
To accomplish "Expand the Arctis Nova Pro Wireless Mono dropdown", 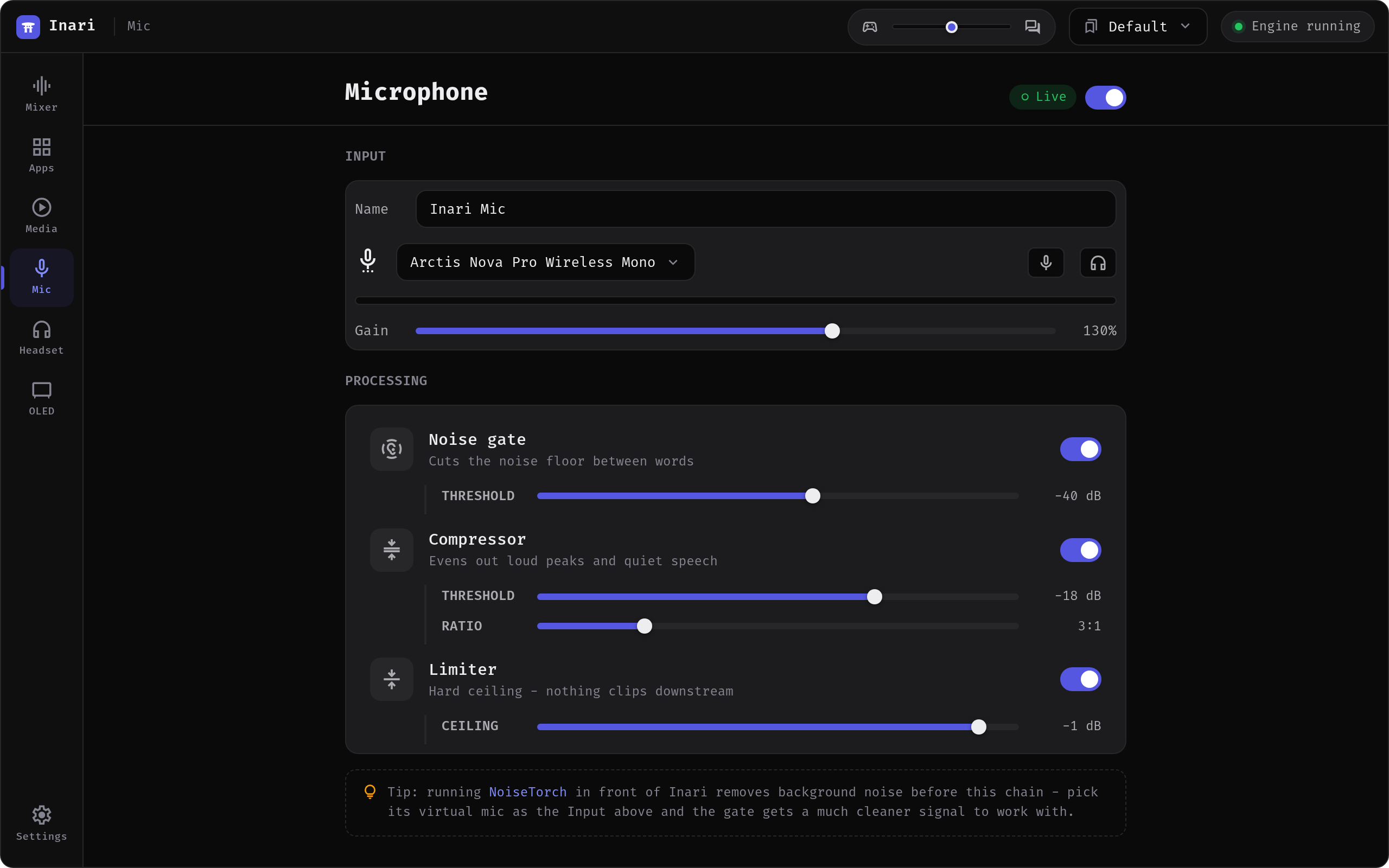I will (x=545, y=263).
